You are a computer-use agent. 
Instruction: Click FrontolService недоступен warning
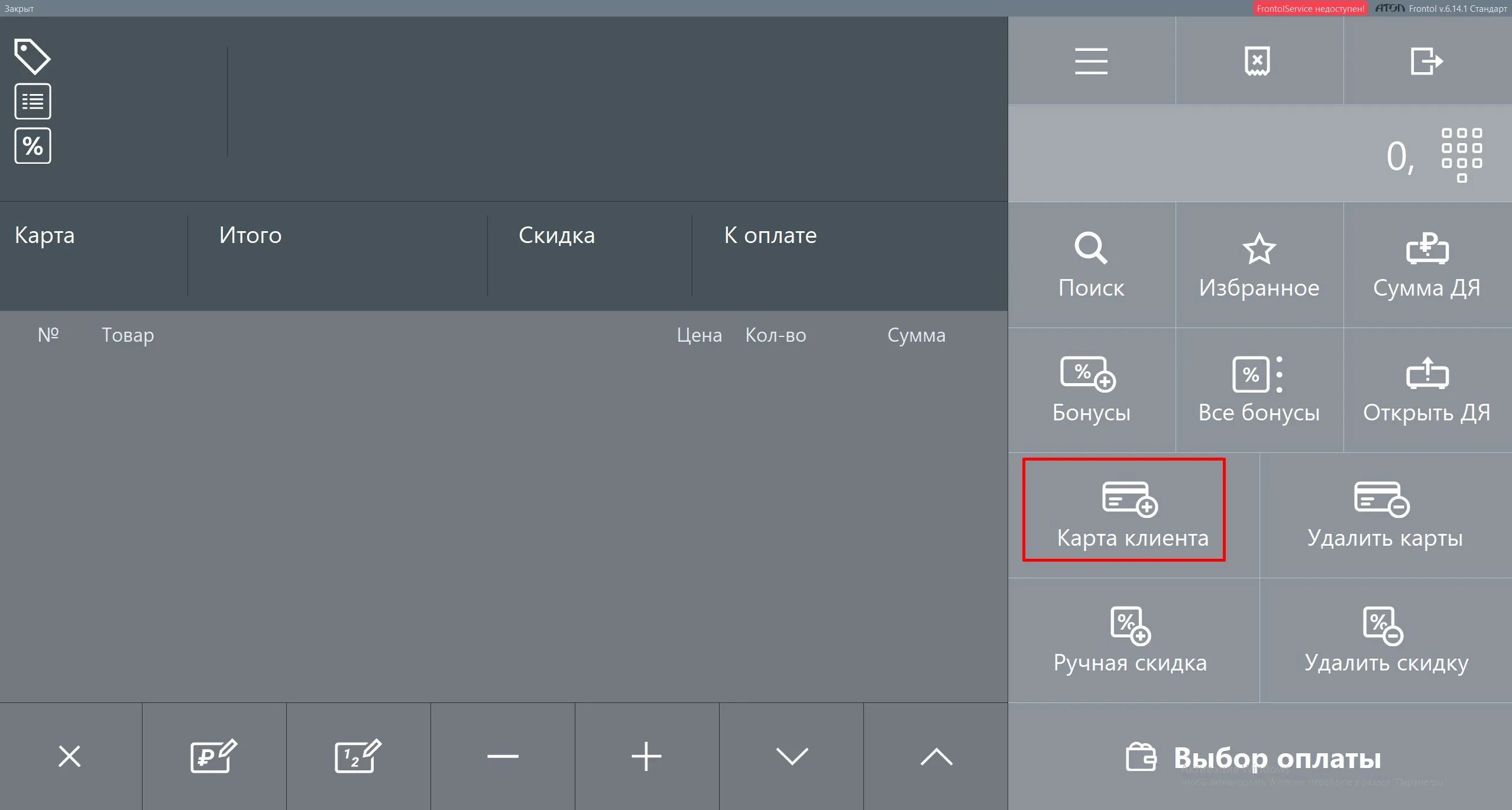click(x=1310, y=8)
